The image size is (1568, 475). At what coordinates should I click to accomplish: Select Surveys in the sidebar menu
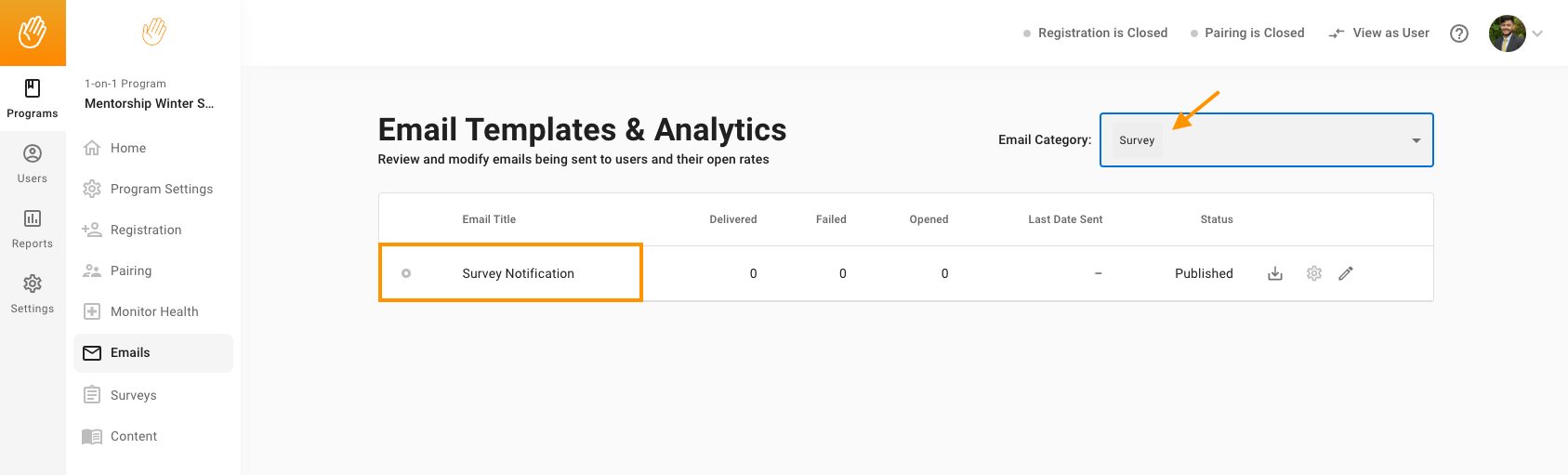point(133,395)
